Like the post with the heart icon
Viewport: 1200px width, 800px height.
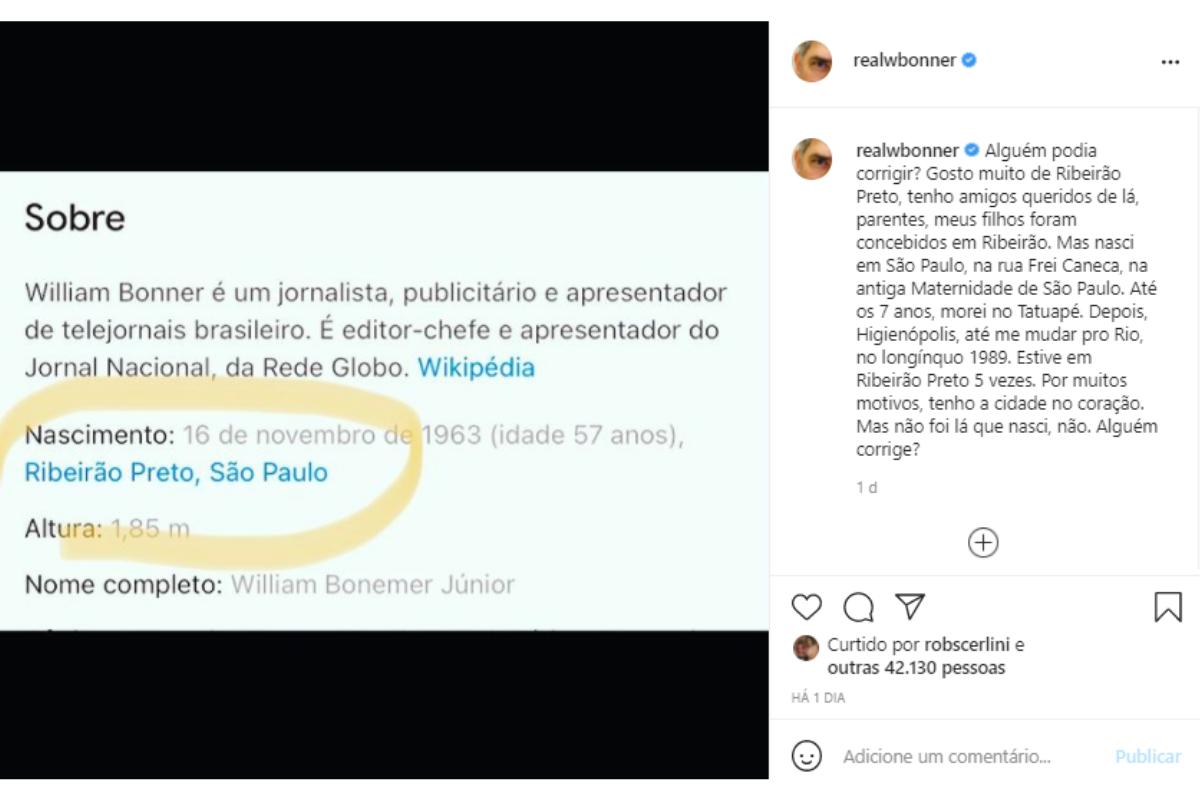click(x=806, y=607)
